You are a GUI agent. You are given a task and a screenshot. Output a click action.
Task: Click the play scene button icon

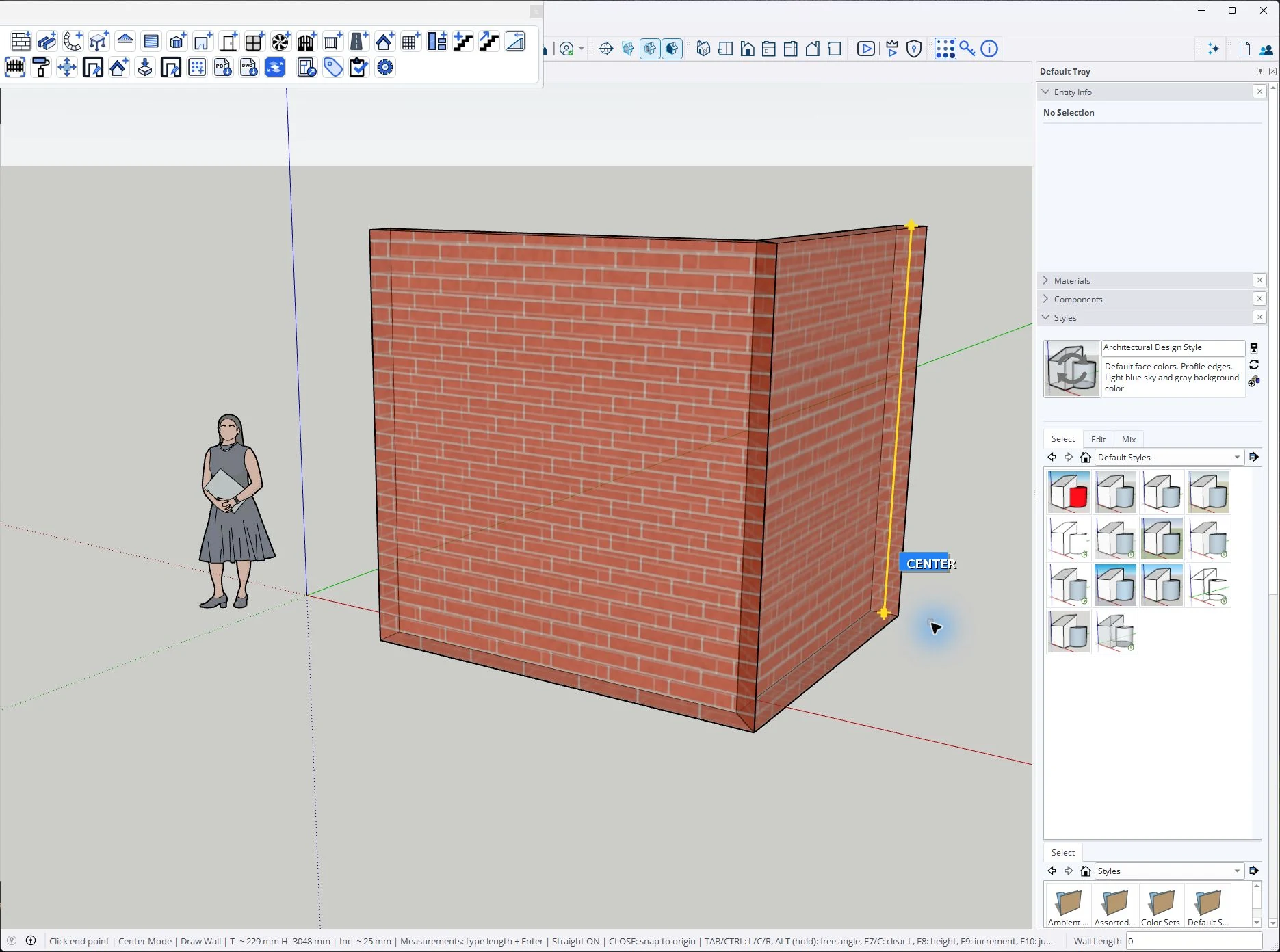(x=866, y=49)
